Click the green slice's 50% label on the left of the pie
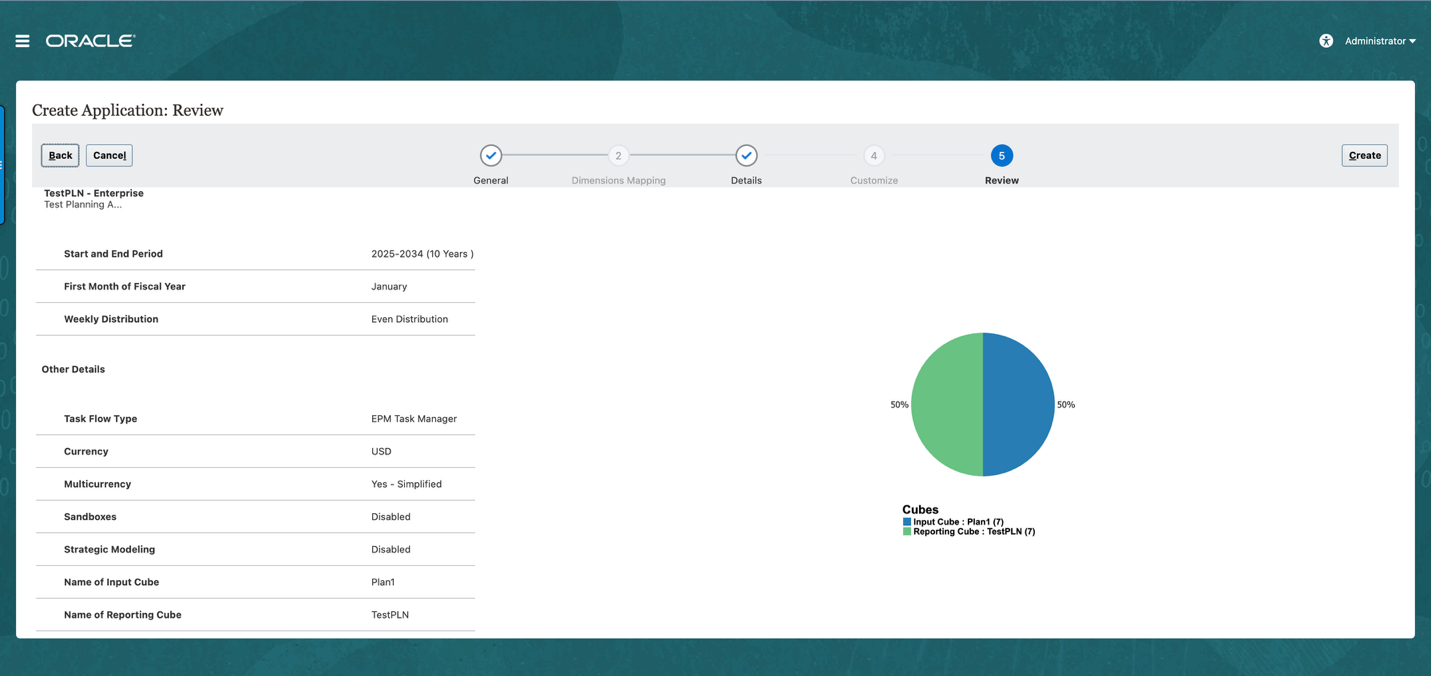The width and height of the screenshot is (1431, 676). click(899, 405)
